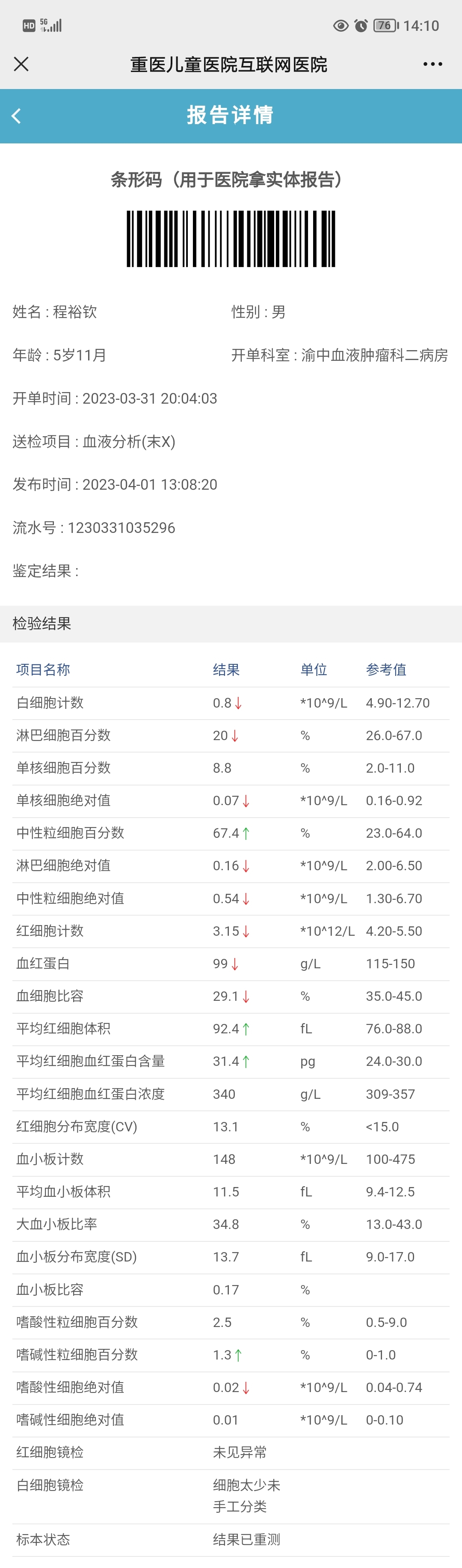Select reference range 4.90-12.70
The image size is (462, 1568).
tap(397, 703)
